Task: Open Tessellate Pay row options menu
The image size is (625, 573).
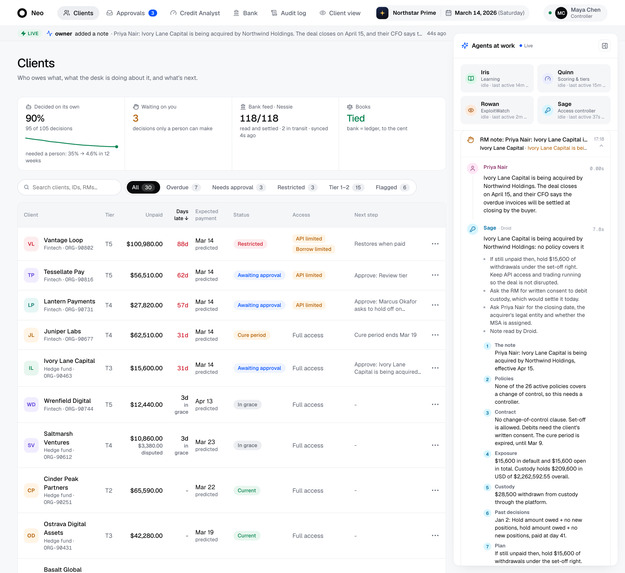Action: 435,275
